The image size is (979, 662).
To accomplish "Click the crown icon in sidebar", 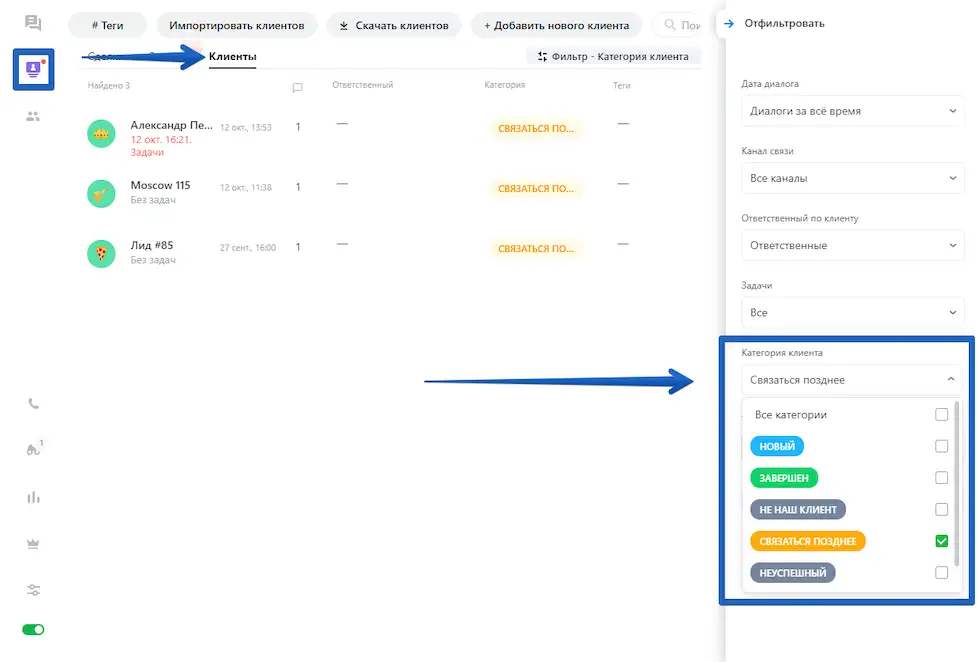I will pos(33,544).
